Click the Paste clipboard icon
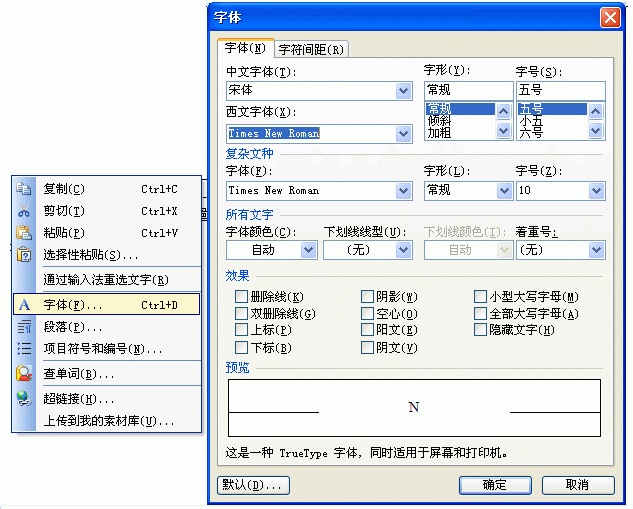 (25, 233)
